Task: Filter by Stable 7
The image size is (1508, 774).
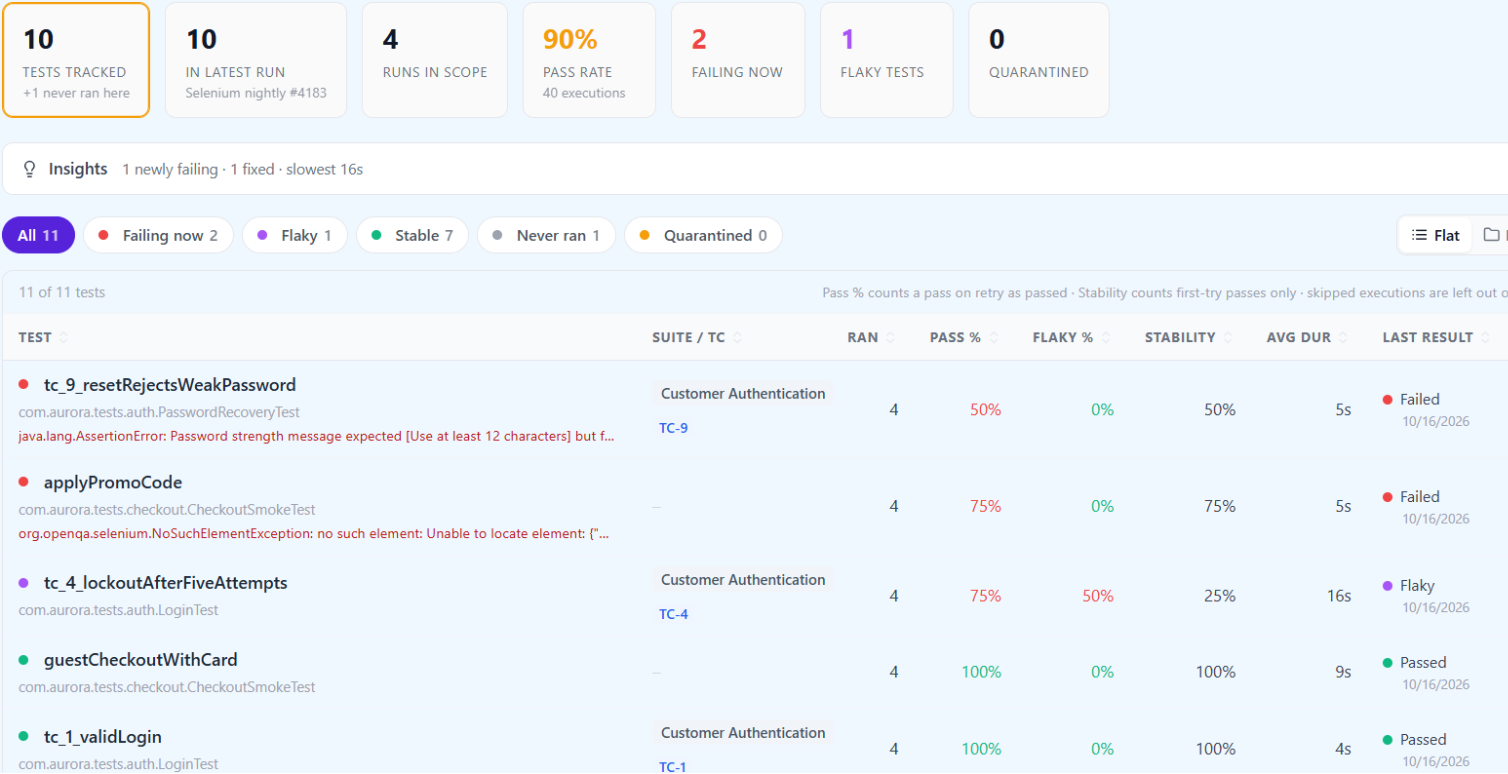Action: tap(412, 236)
